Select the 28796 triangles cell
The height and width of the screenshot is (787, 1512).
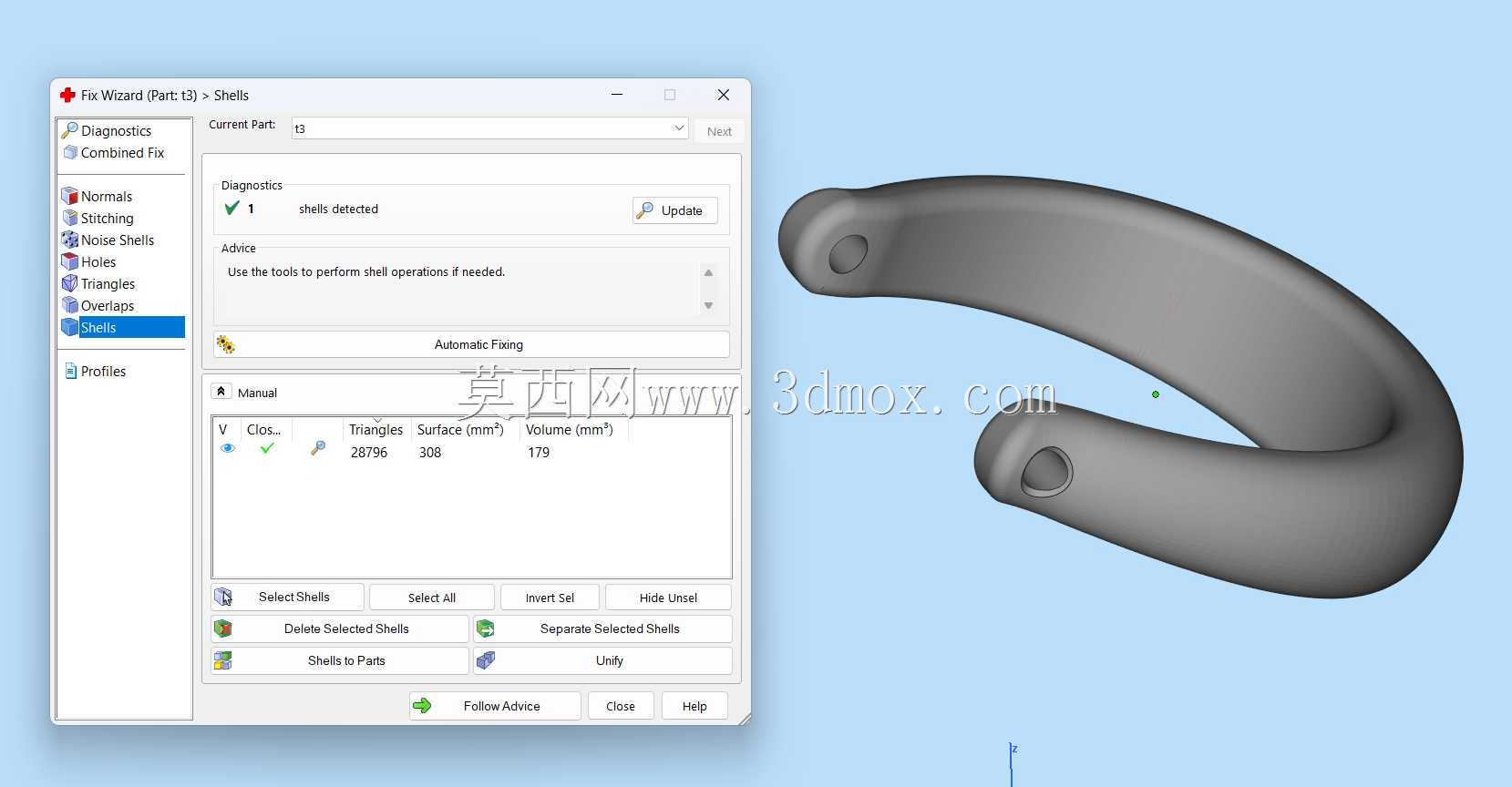pyautogui.click(x=369, y=452)
